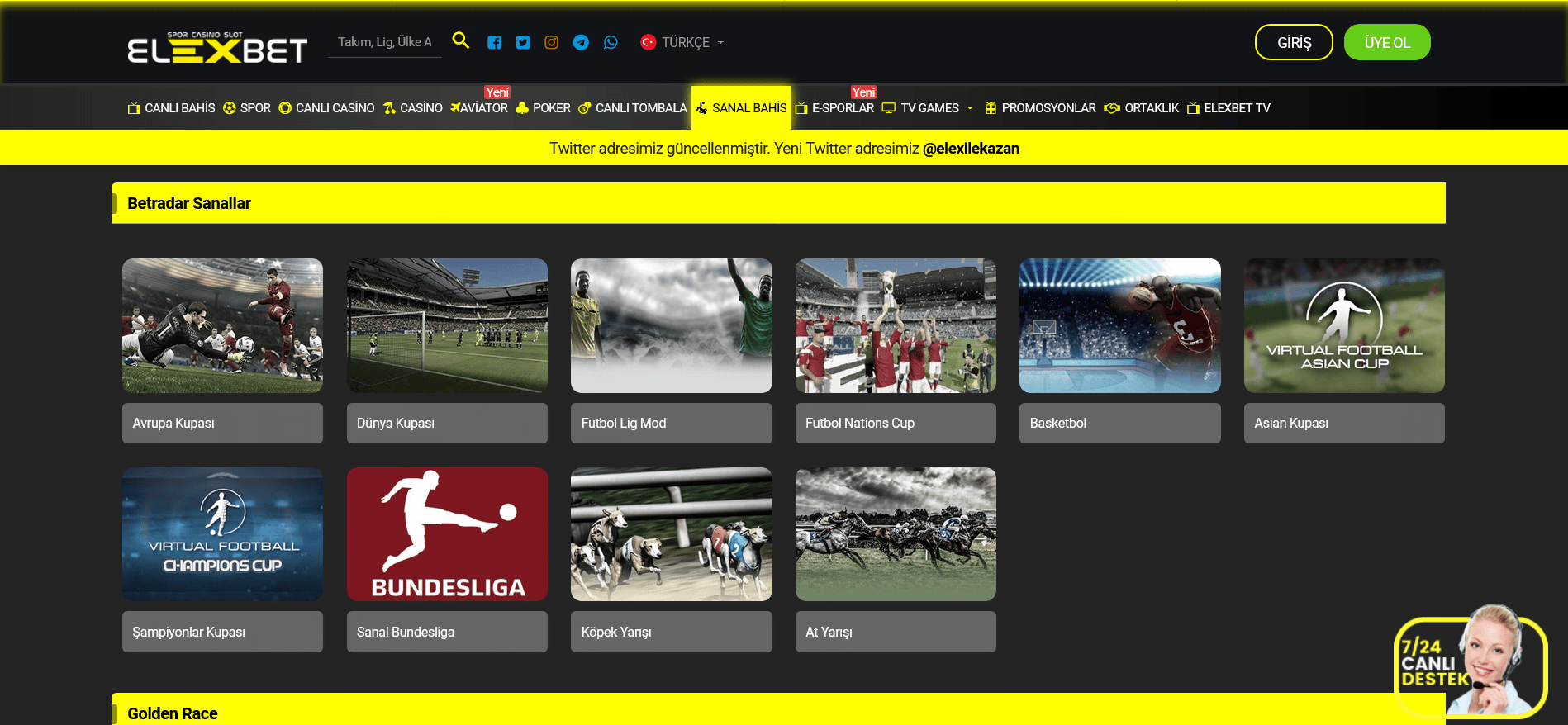Viewport: 1568px width, 725px height.
Task: Open the Bundesliga logo thumbnail
Action: coord(447,534)
